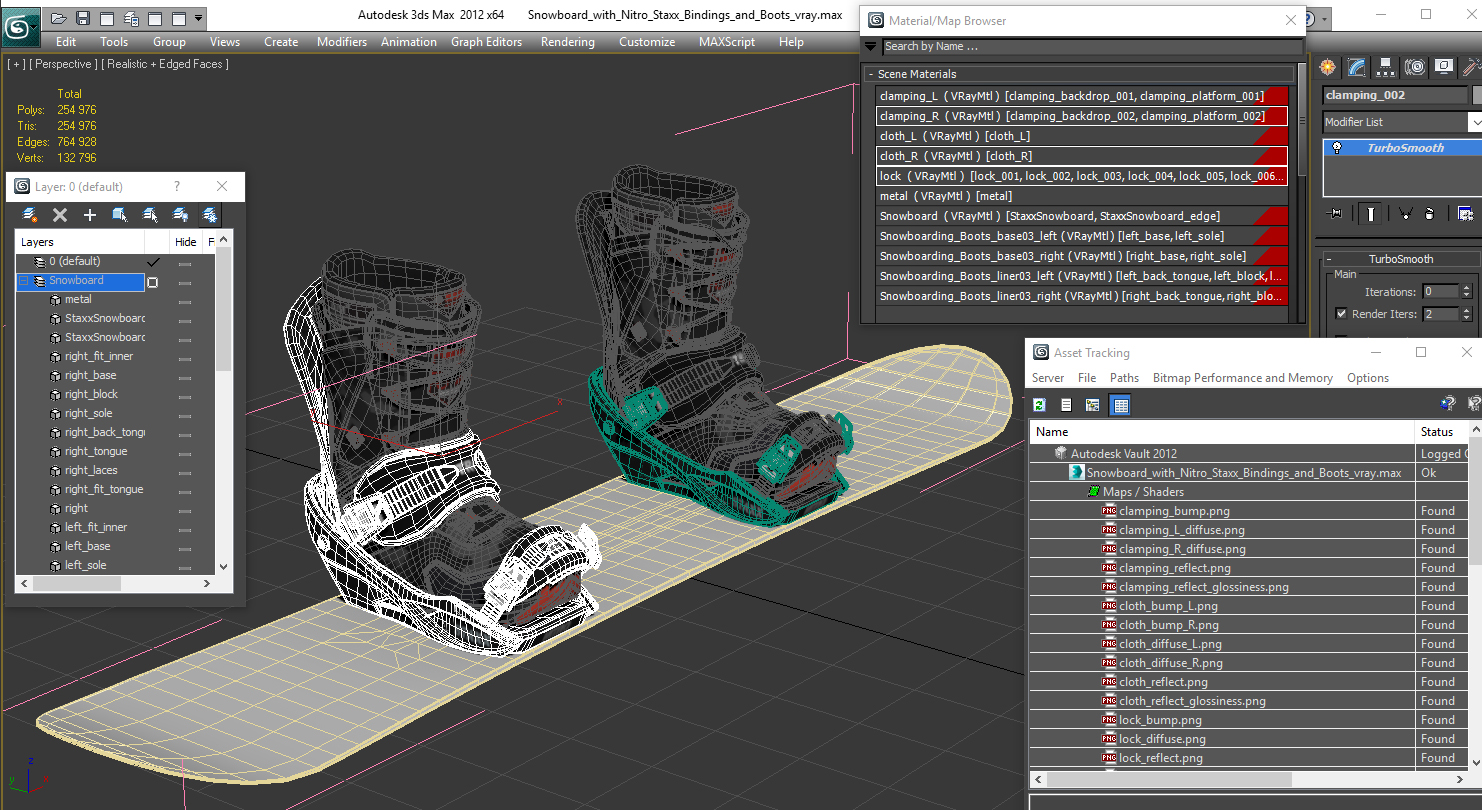Toggle the Render Iters checkbox
1482x810 pixels.
coord(1341,314)
